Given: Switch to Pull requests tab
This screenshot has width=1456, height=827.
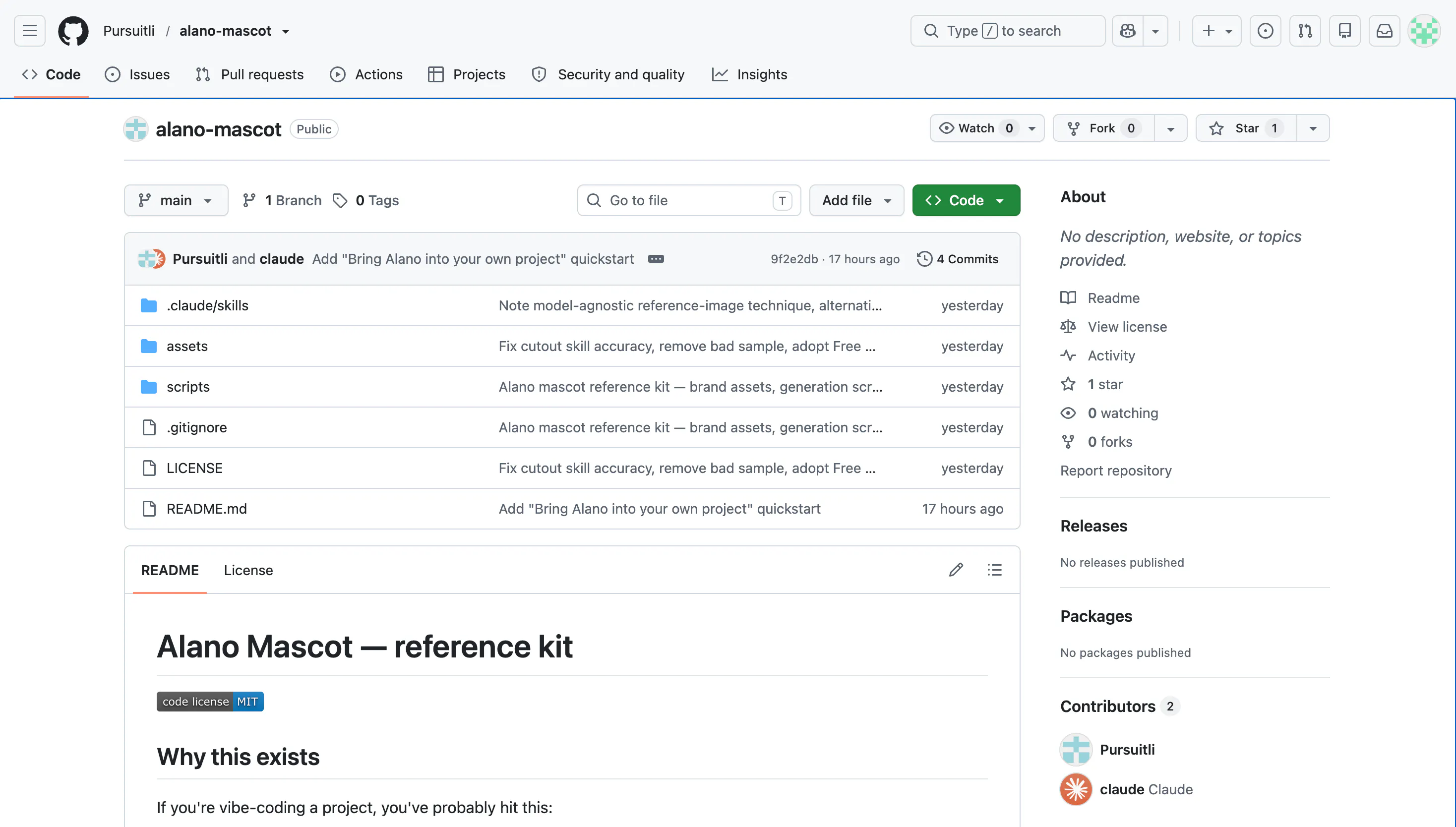Looking at the screenshot, I should 249,74.
